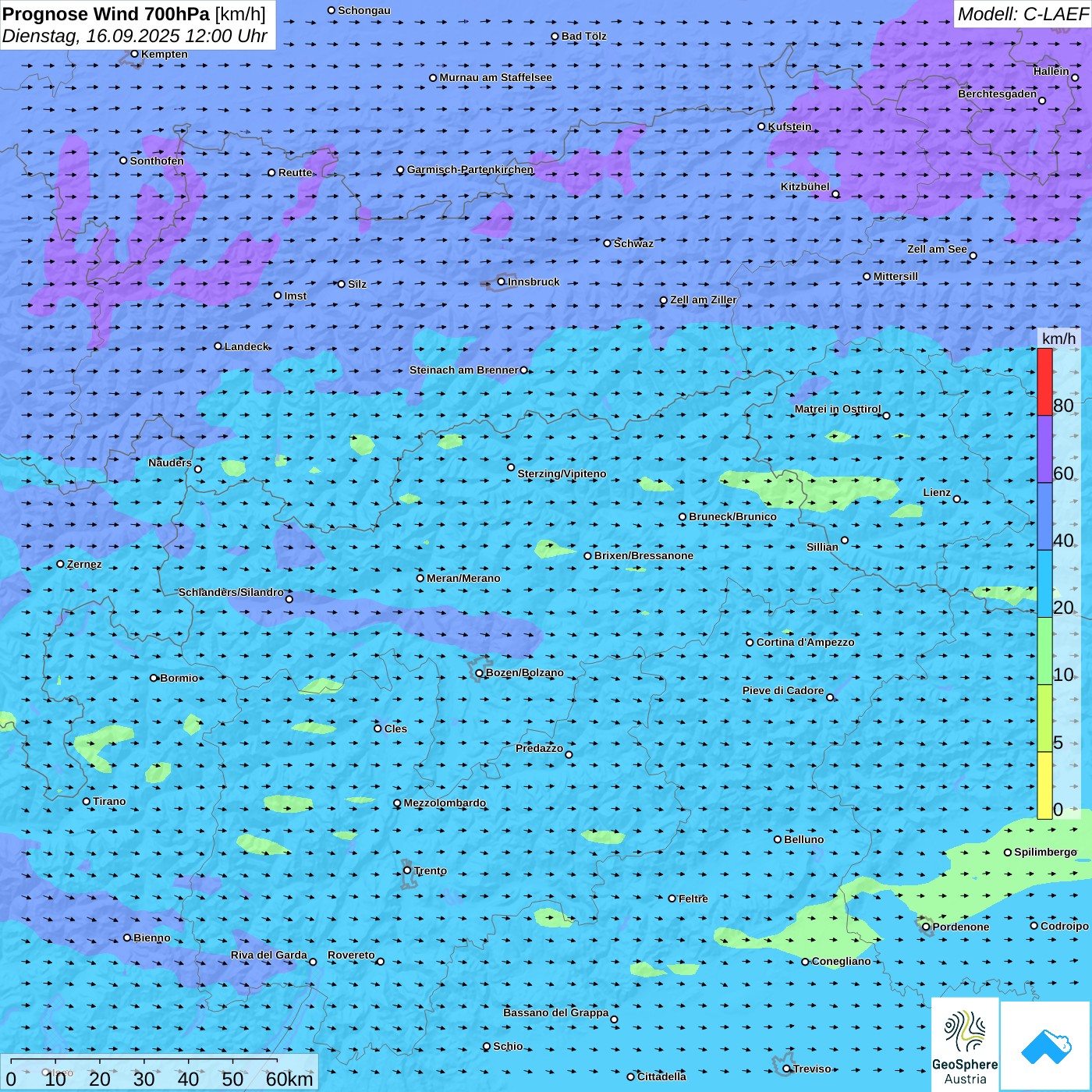Click the Kufstein location dot

click(762, 126)
